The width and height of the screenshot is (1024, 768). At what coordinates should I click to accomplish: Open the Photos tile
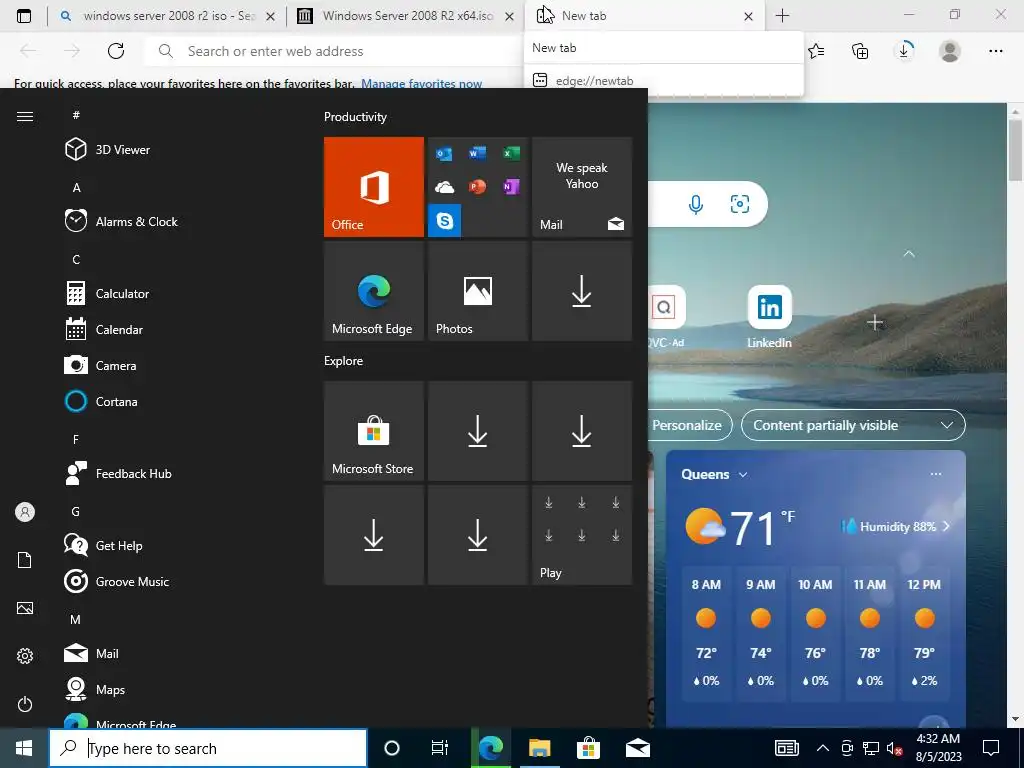(477, 291)
